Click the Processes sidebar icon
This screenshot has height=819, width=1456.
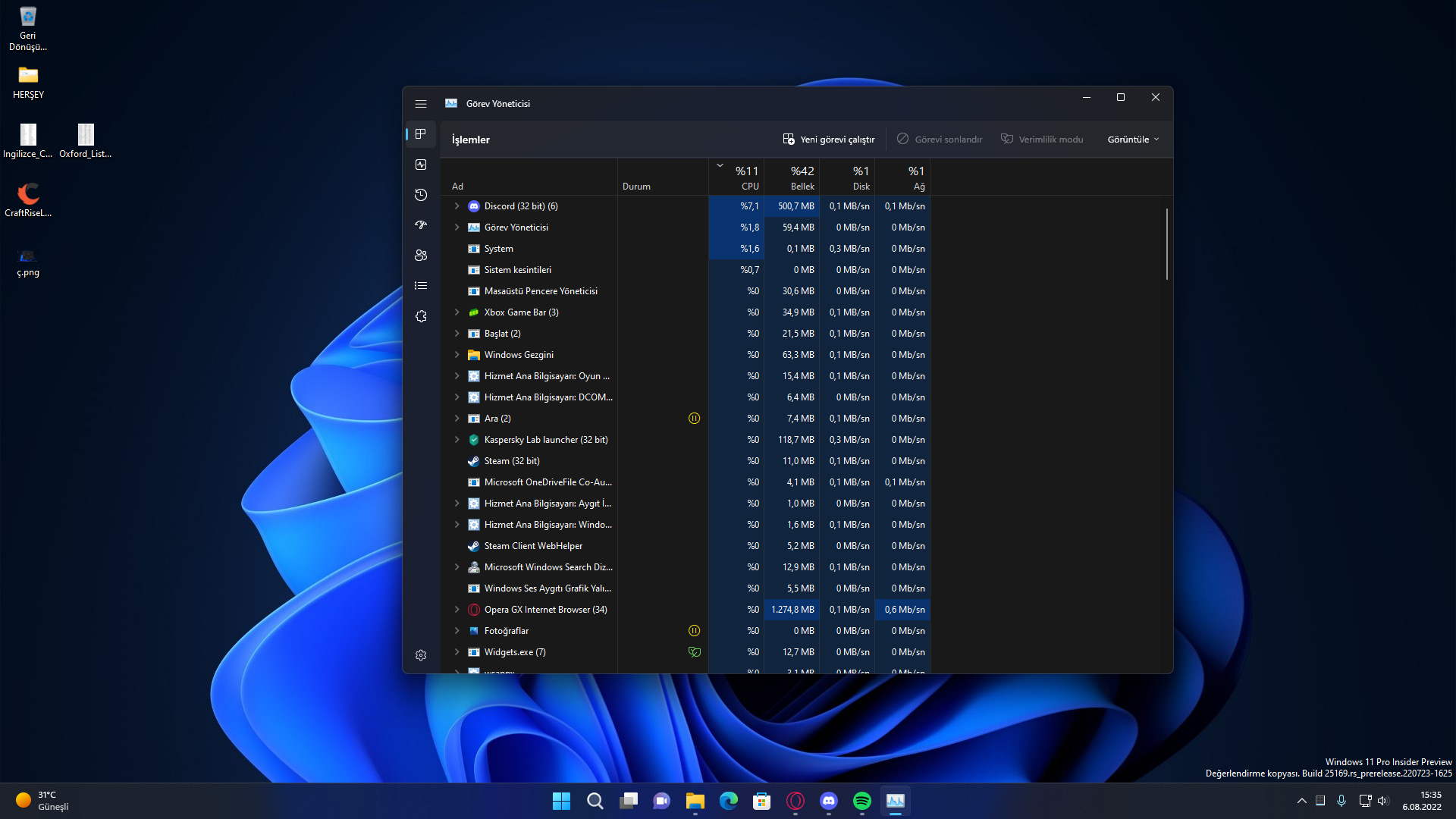421,134
